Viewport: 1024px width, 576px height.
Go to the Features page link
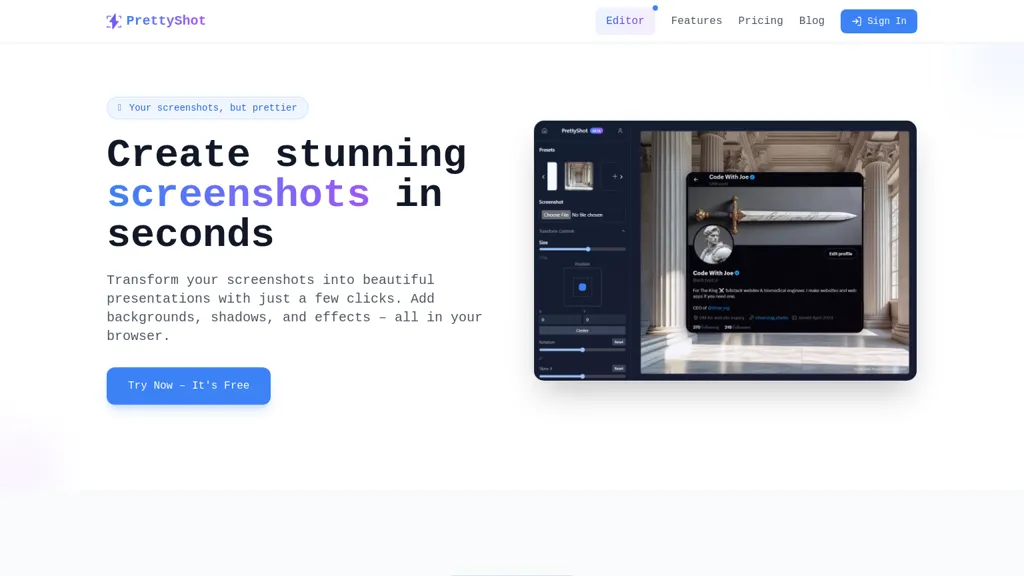(696, 21)
